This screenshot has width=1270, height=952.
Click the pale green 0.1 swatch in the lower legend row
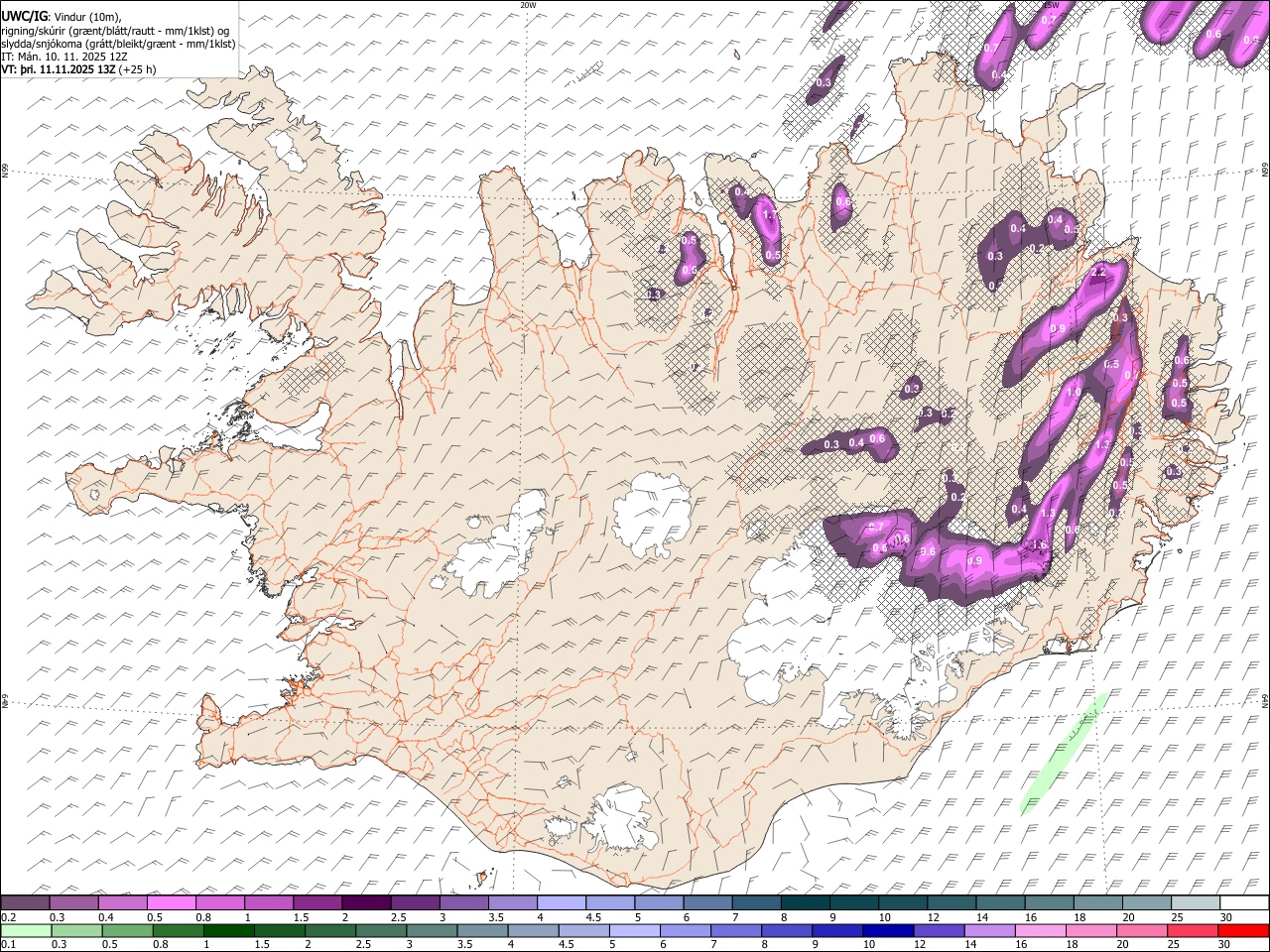26,930
